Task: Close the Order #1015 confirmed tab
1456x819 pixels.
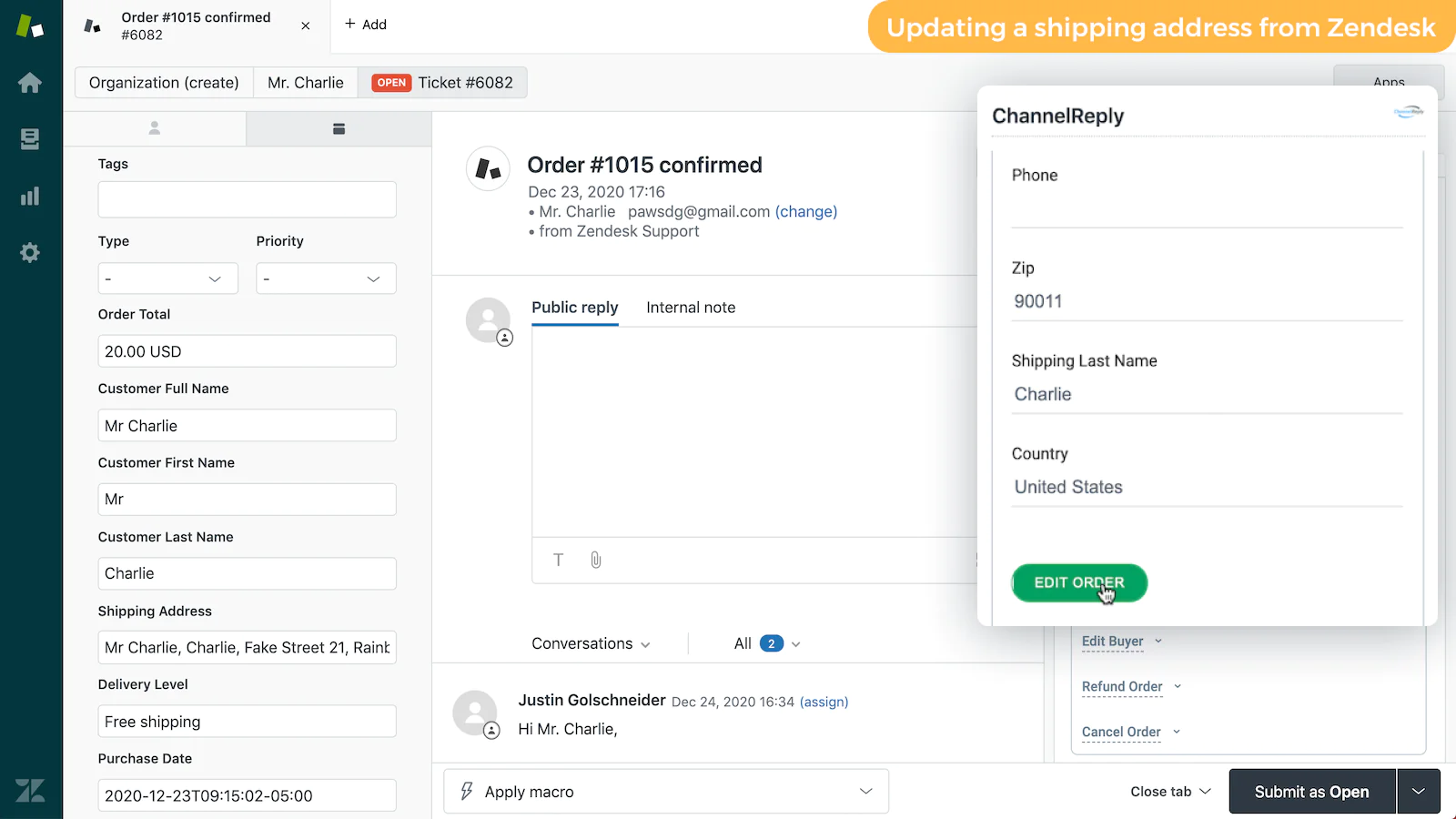Action: [x=306, y=25]
